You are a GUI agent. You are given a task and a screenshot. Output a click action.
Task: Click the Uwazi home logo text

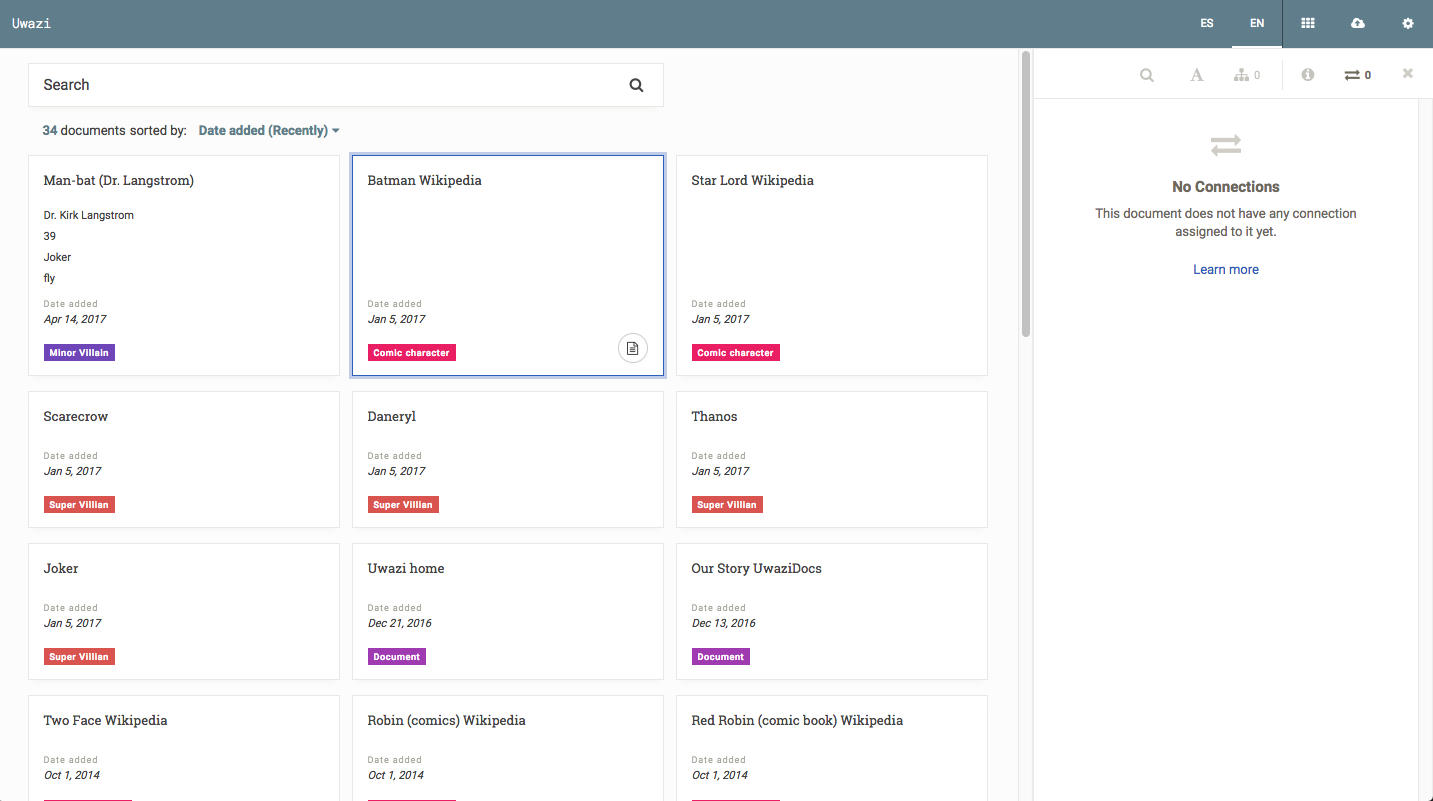click(31, 23)
